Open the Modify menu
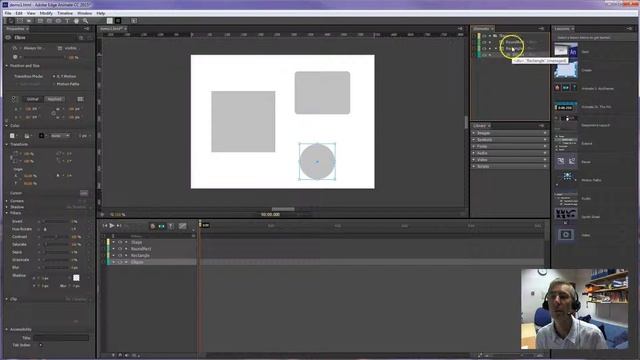 46,13
